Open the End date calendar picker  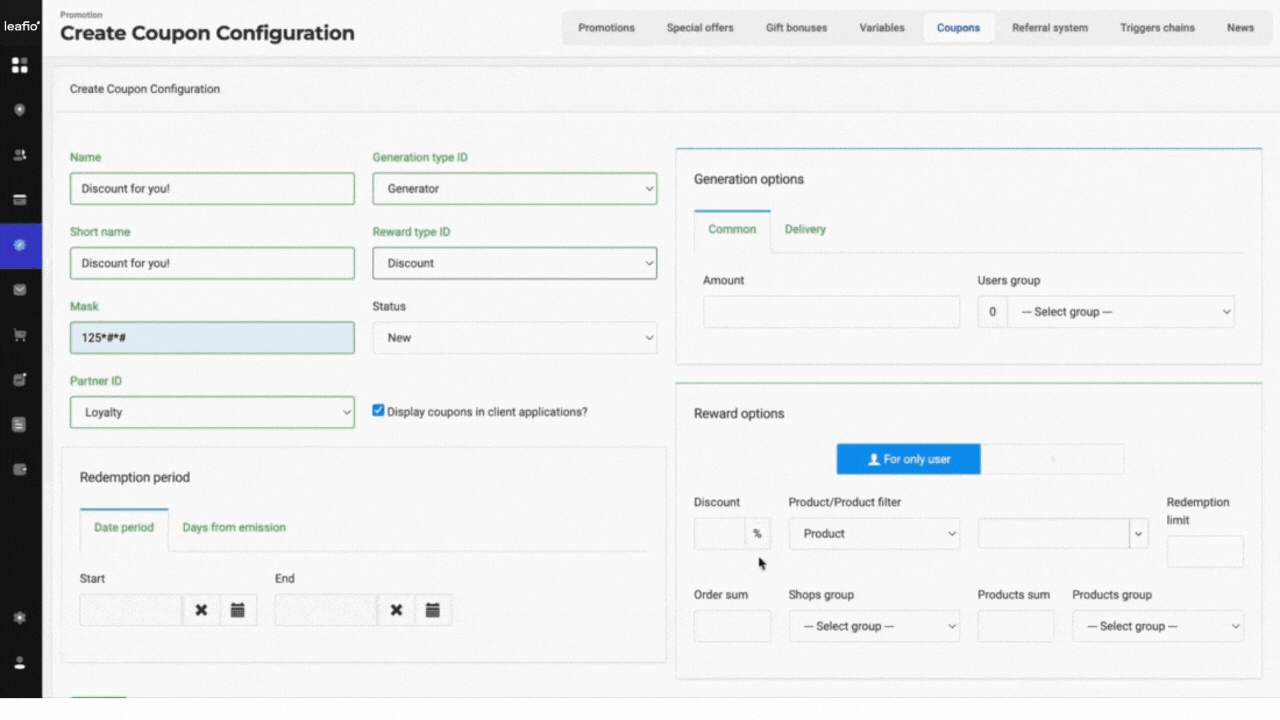pos(432,610)
